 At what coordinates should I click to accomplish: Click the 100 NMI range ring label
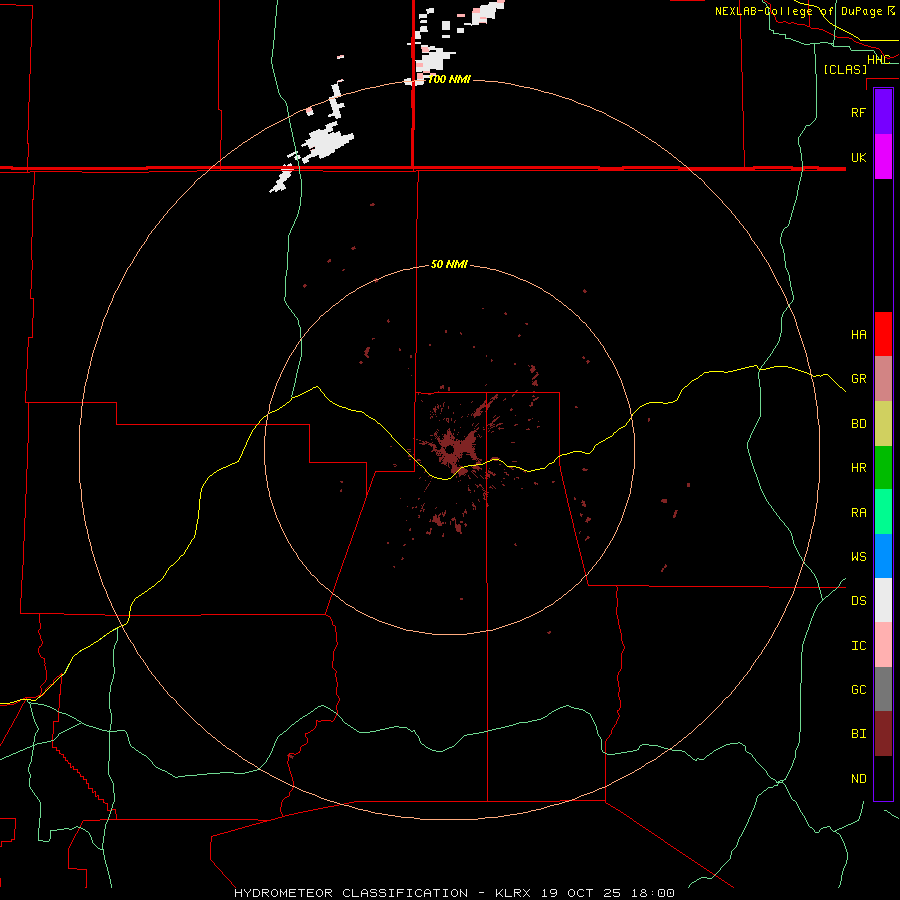coord(449,79)
